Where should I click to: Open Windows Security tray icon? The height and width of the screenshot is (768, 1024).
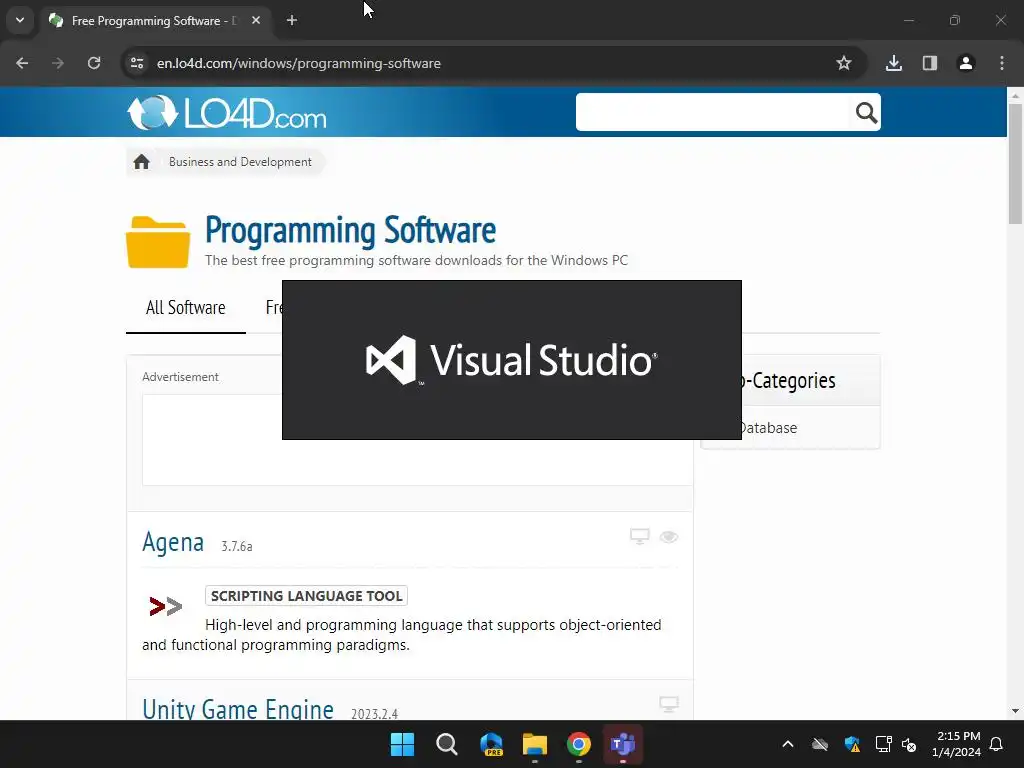[852, 744]
